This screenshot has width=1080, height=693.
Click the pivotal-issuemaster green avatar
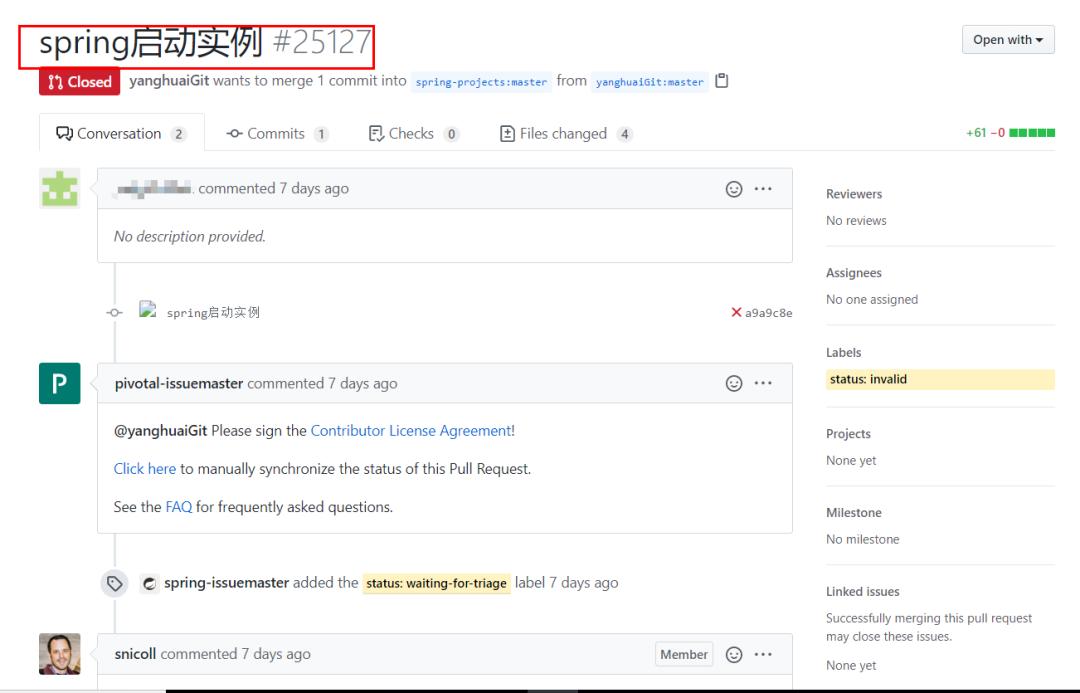pyautogui.click(x=59, y=383)
